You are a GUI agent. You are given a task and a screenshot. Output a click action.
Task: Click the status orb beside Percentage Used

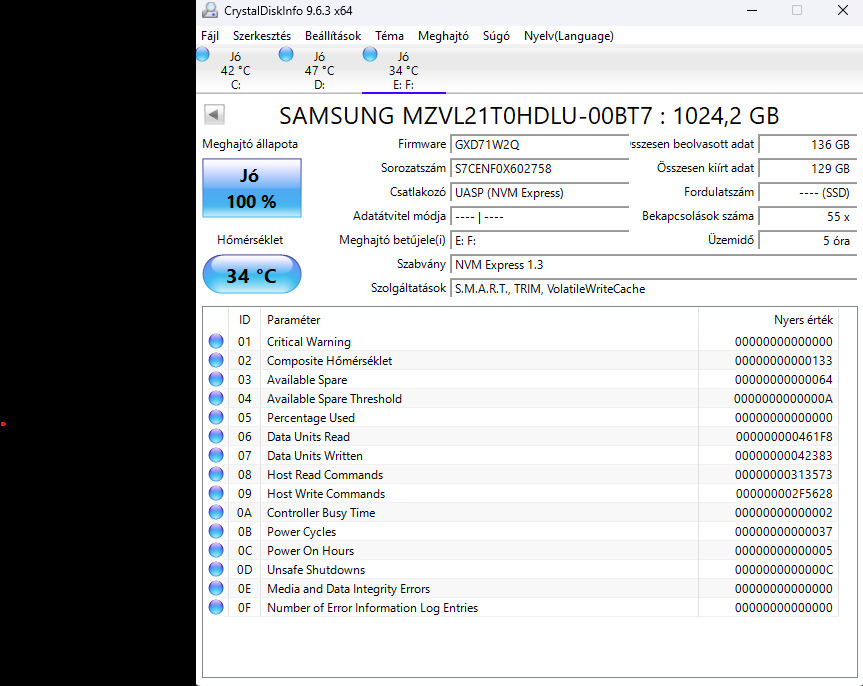[216, 417]
